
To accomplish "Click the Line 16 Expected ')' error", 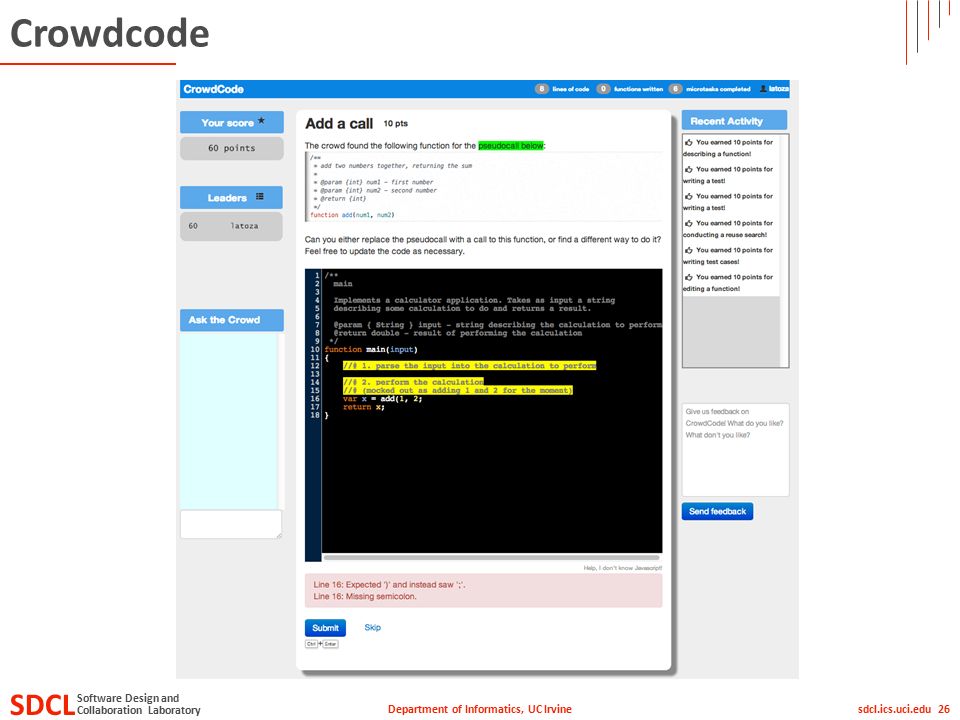I will 389,585.
